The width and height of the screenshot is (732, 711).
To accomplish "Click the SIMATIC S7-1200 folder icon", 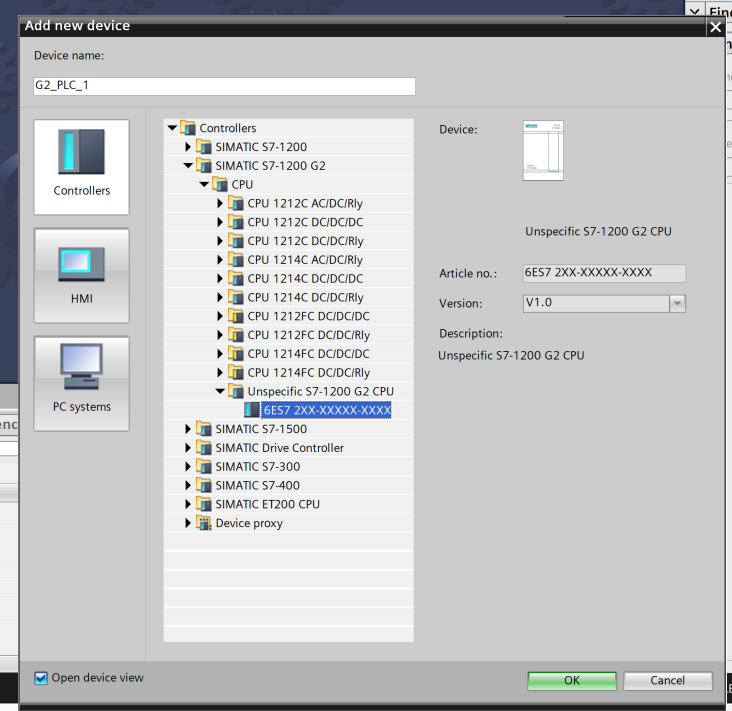I will (x=204, y=147).
